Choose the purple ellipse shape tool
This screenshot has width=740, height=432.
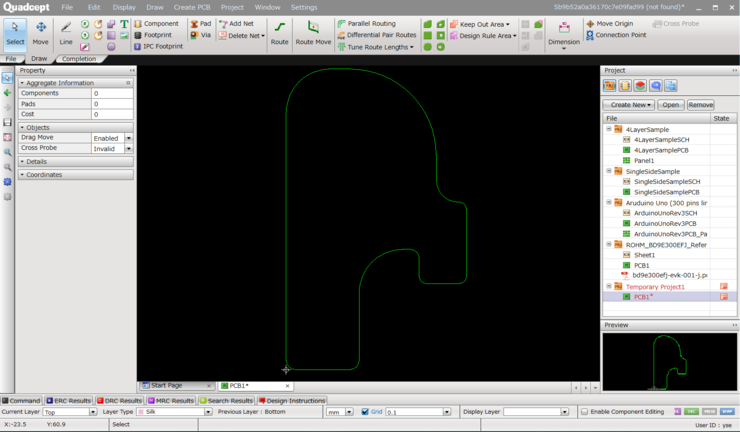[x=111, y=46]
